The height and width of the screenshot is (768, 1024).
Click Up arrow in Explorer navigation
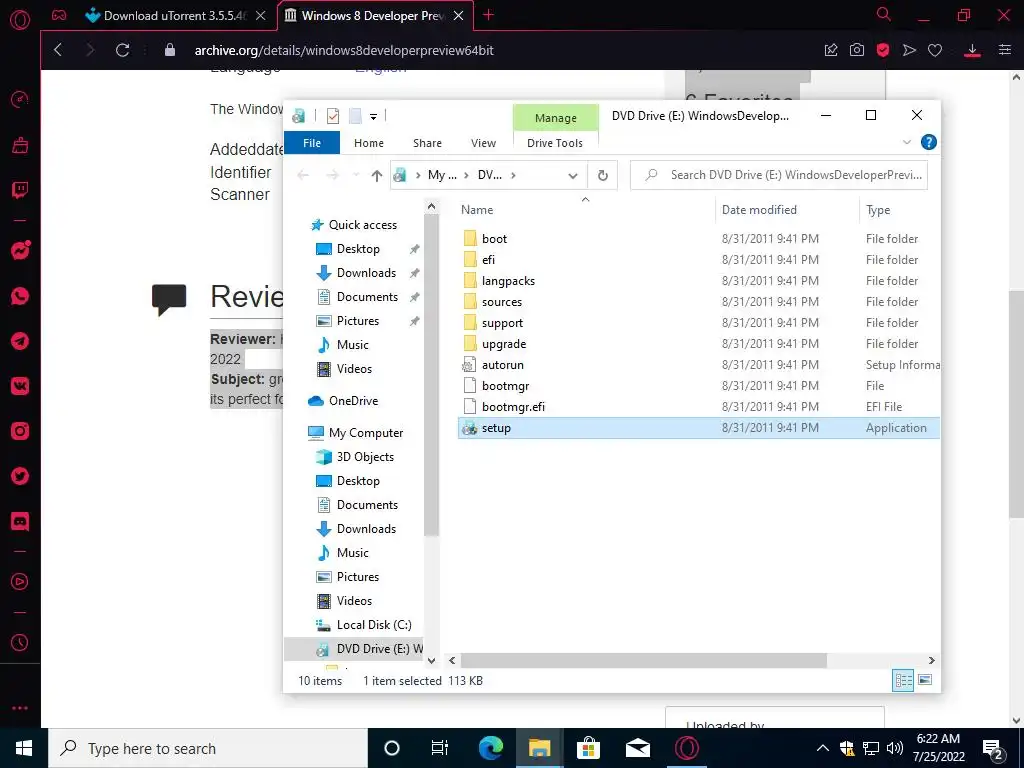377,175
